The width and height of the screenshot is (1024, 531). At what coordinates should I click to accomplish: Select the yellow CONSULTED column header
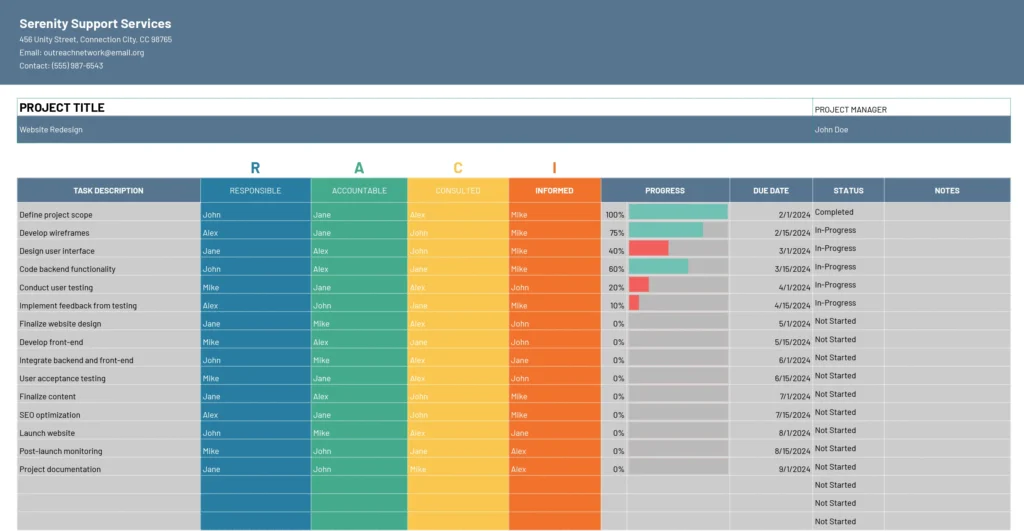[x=457, y=191]
